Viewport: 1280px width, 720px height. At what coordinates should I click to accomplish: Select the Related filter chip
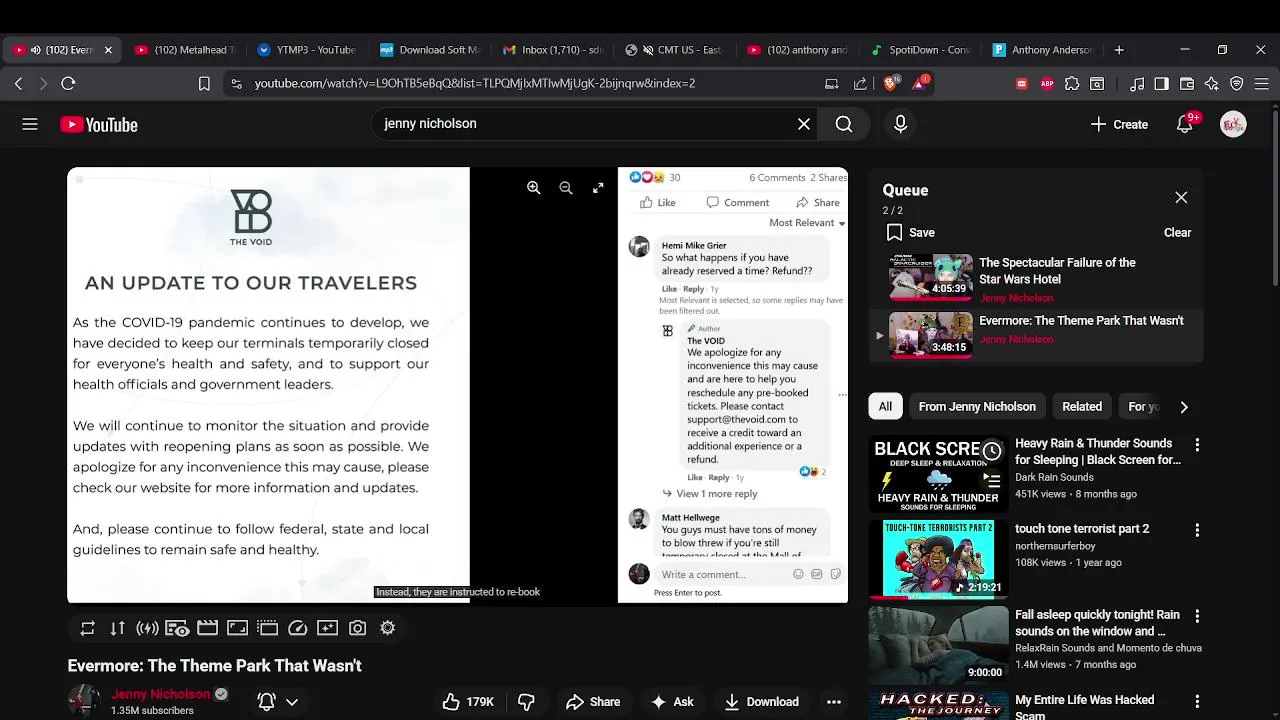click(1082, 407)
